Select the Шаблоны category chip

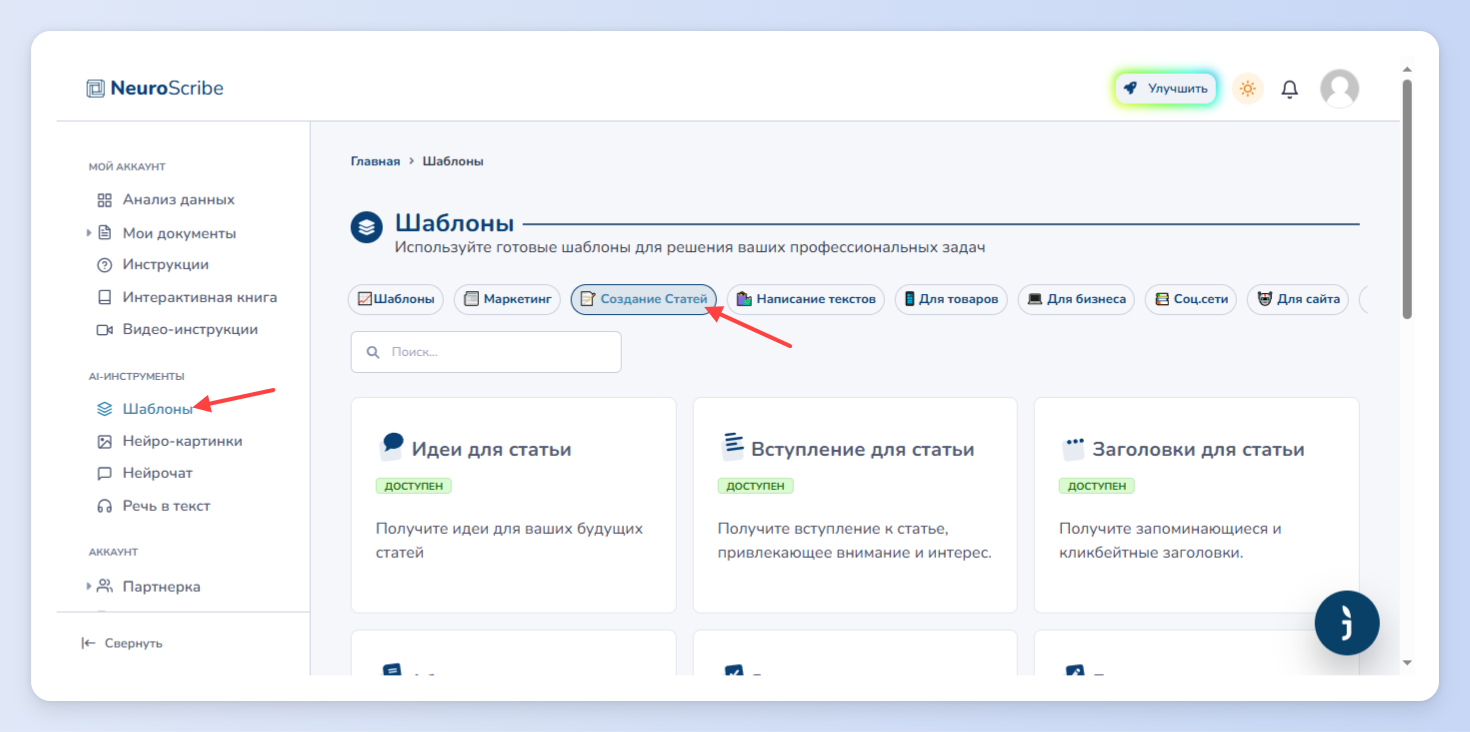pyautogui.click(x=396, y=299)
